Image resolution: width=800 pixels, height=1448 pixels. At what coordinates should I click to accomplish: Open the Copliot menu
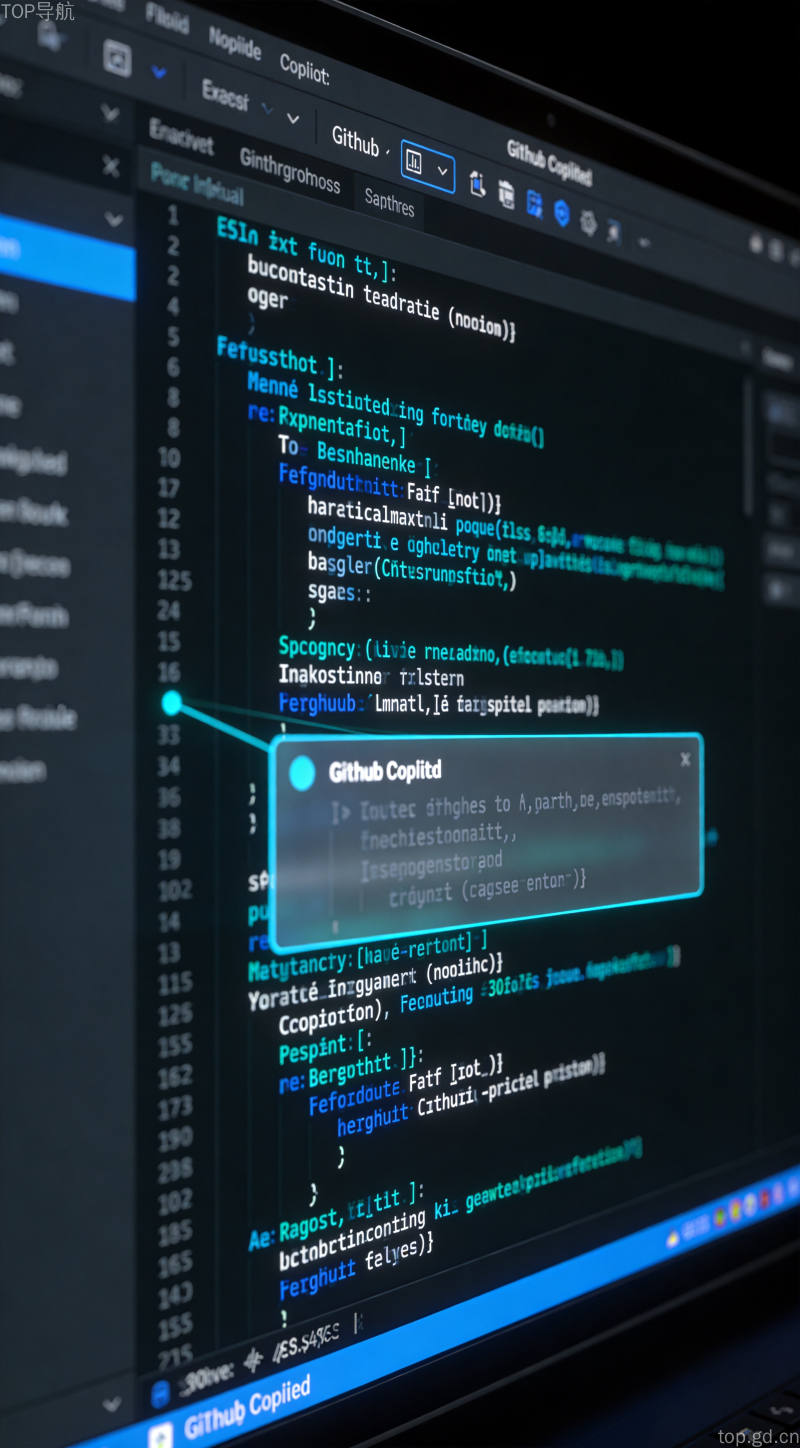304,67
